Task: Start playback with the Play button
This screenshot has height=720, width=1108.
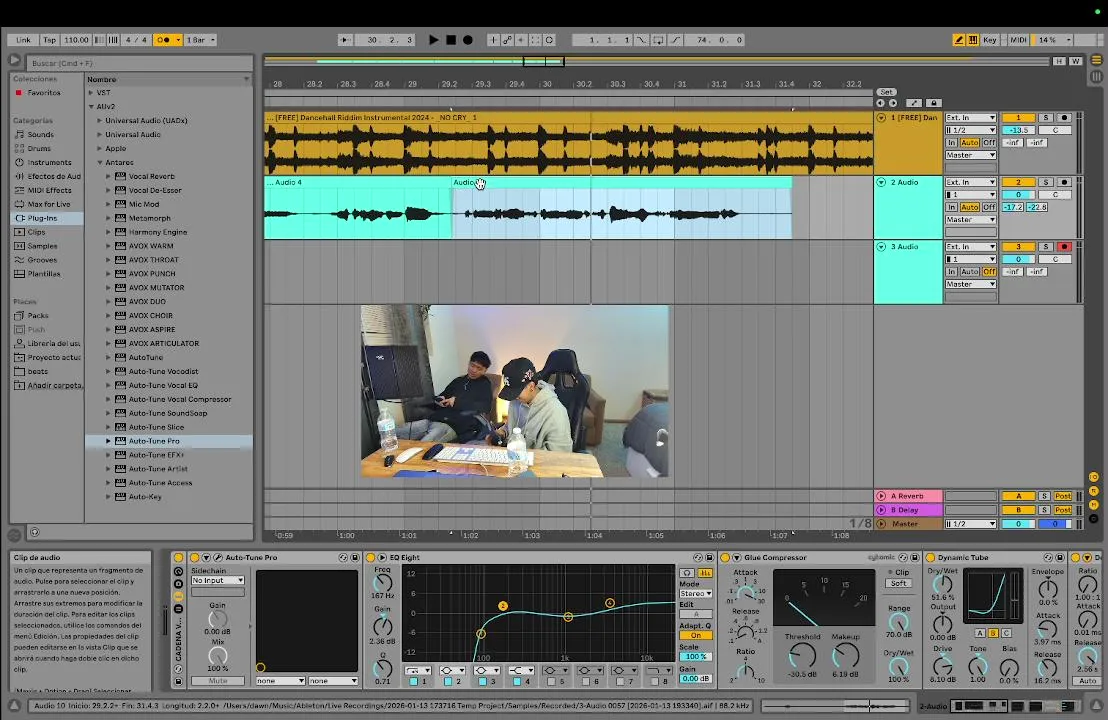Action: (x=433, y=40)
